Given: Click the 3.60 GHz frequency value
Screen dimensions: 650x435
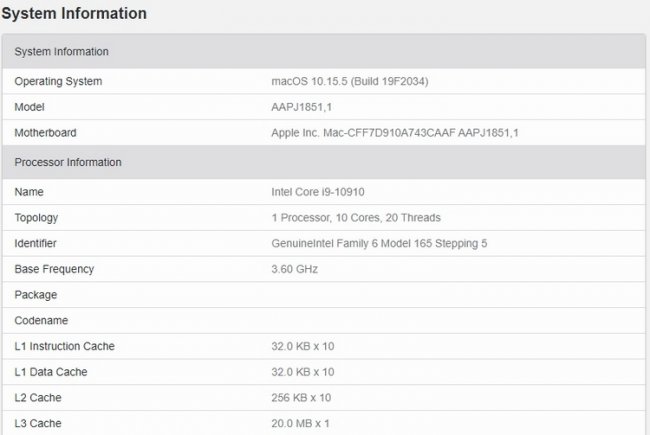Looking at the screenshot, I should (x=295, y=269).
